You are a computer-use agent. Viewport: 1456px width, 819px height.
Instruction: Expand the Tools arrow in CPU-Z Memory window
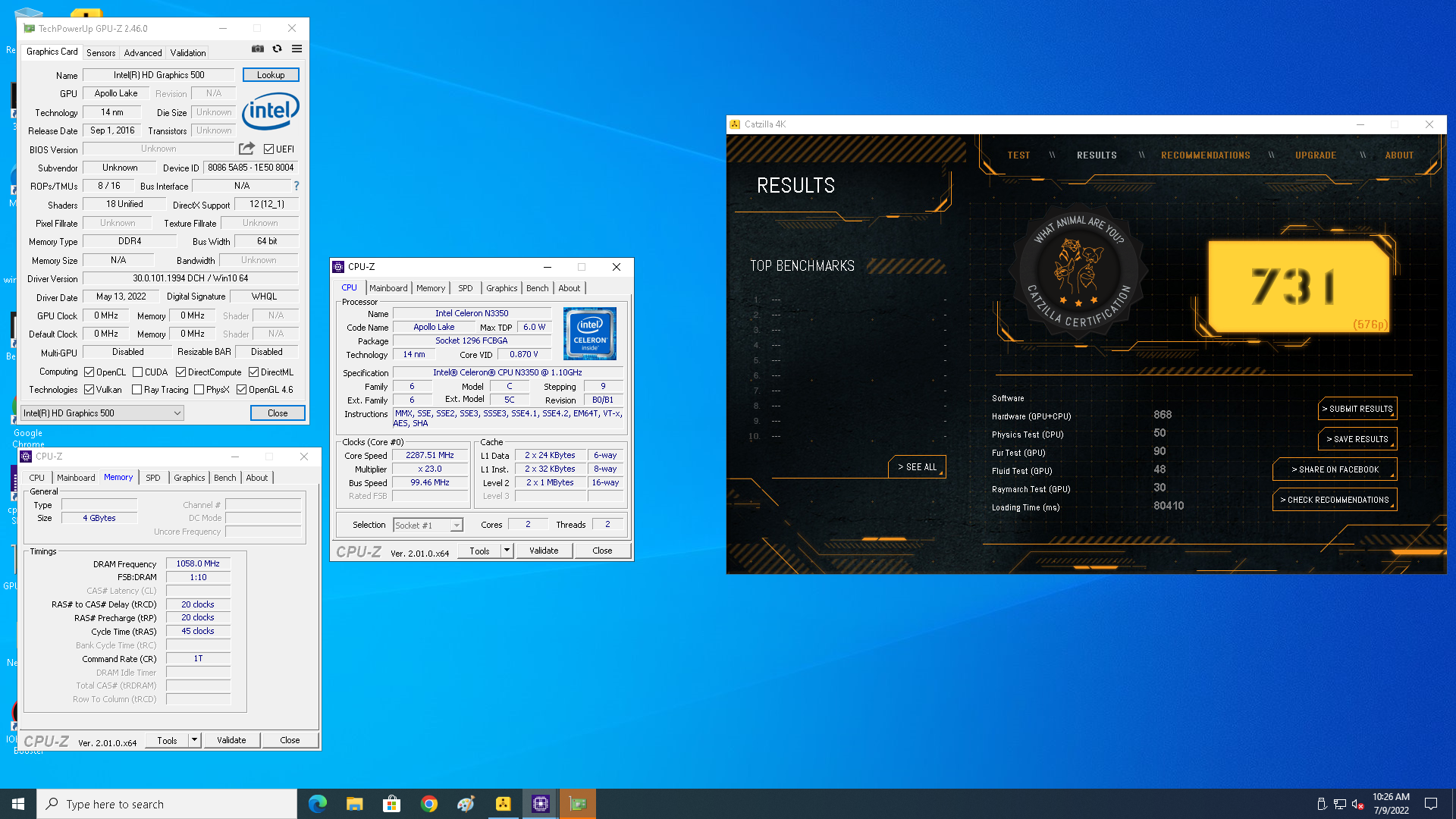click(194, 740)
